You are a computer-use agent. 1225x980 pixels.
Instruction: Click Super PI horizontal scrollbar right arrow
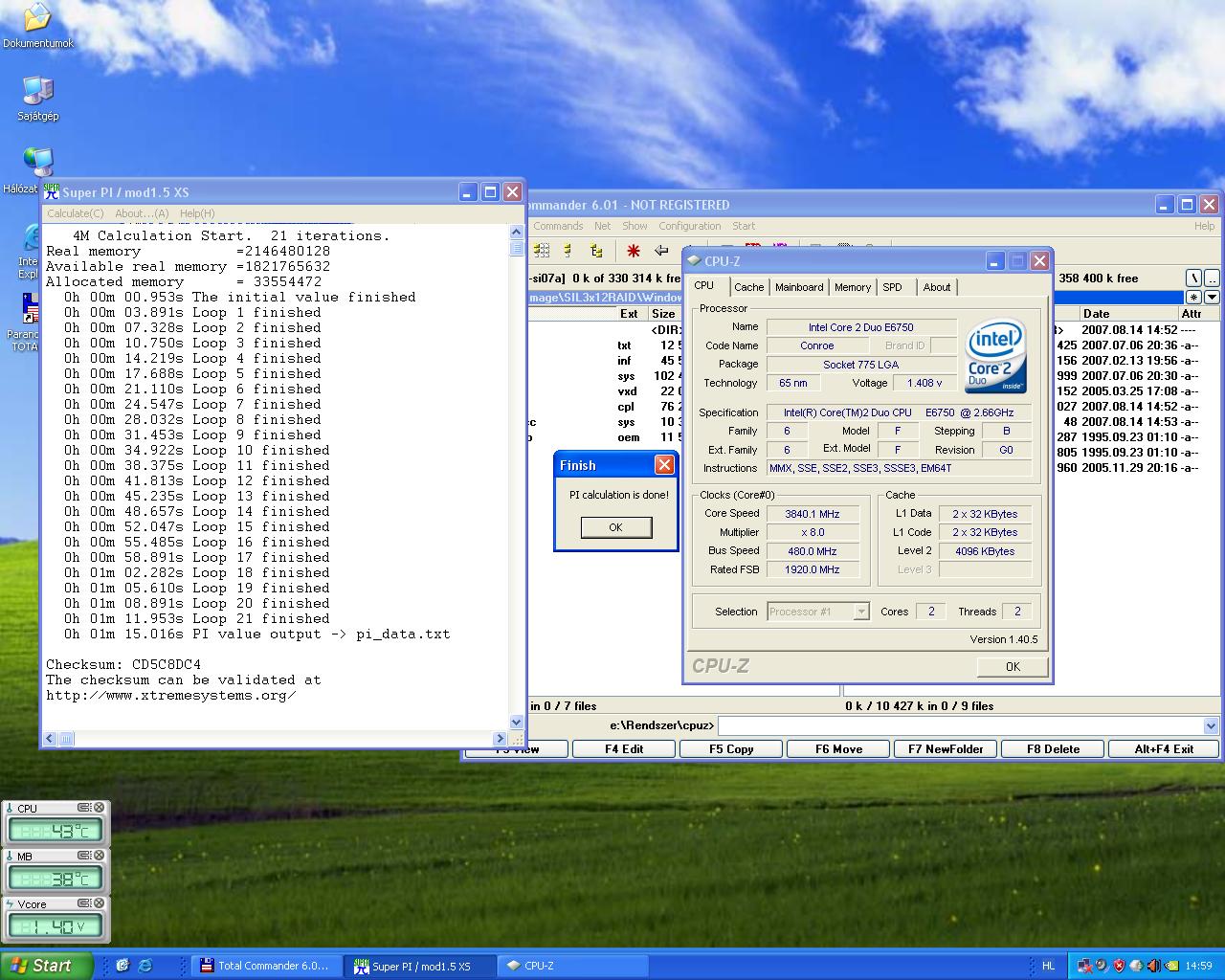coord(500,739)
